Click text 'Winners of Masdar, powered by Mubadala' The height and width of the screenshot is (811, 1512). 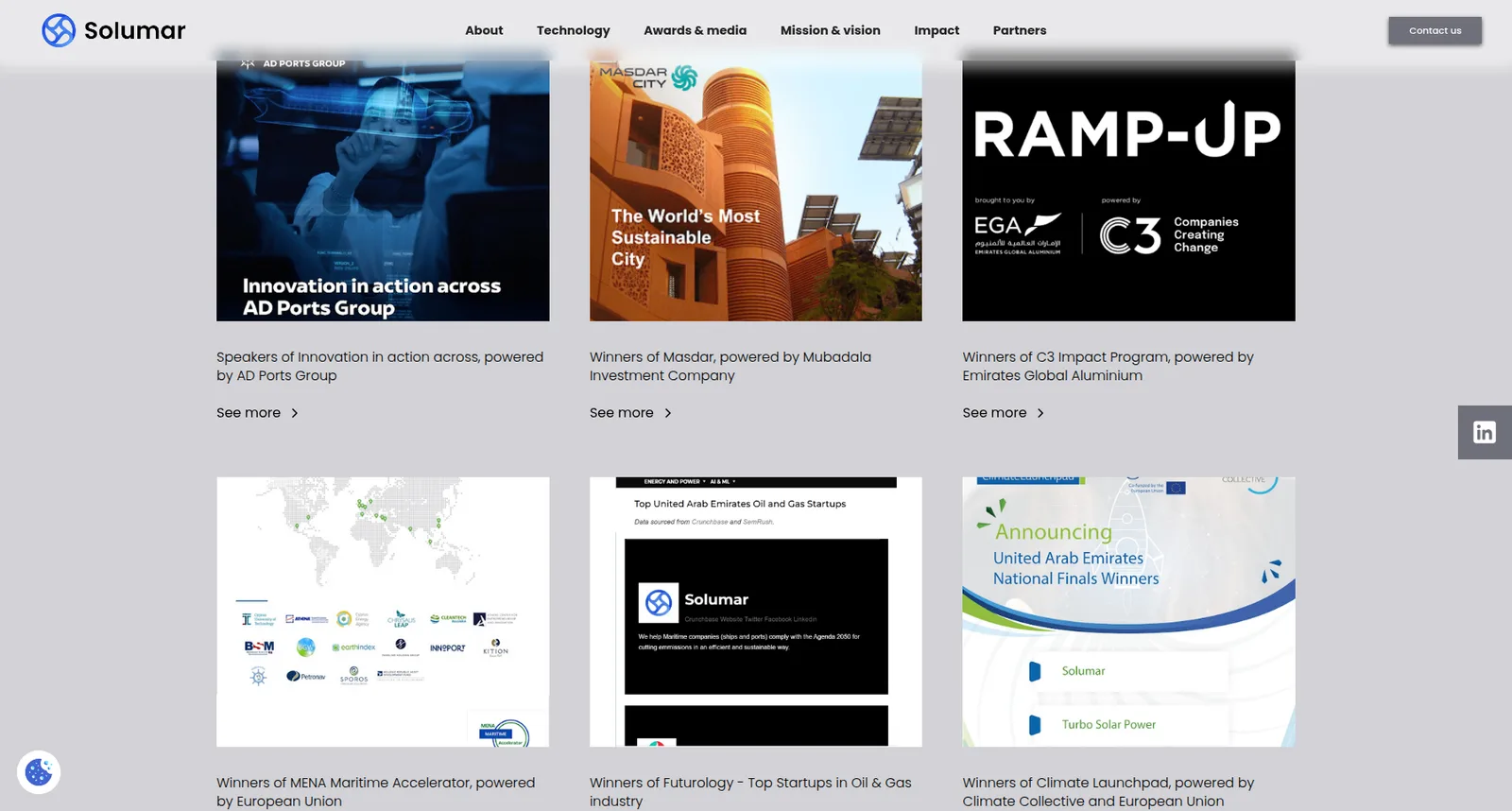point(730,357)
